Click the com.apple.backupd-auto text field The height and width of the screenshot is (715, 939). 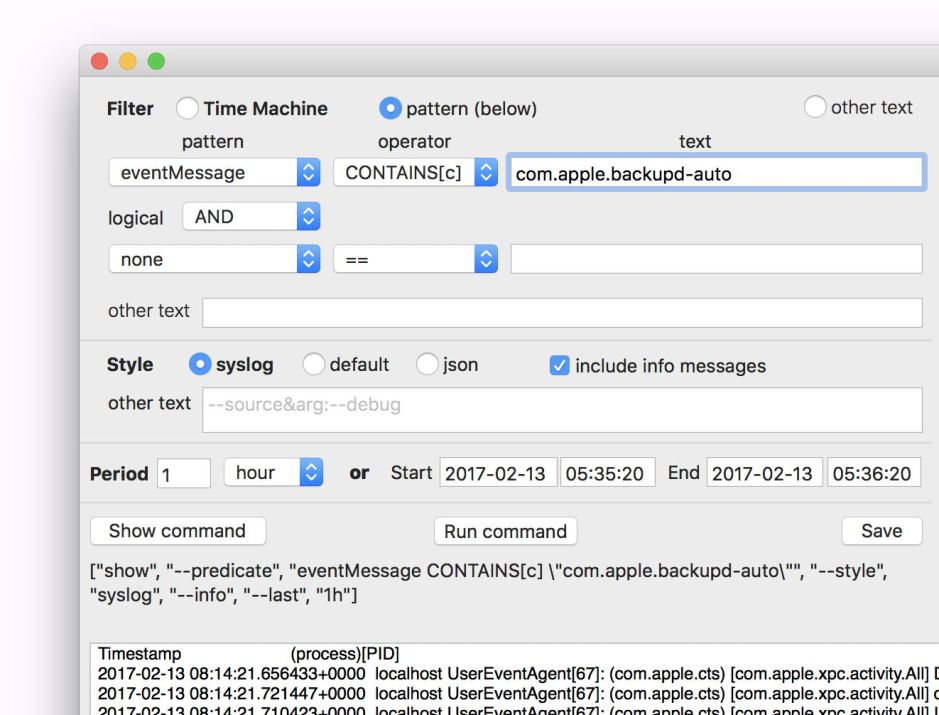tap(716, 173)
